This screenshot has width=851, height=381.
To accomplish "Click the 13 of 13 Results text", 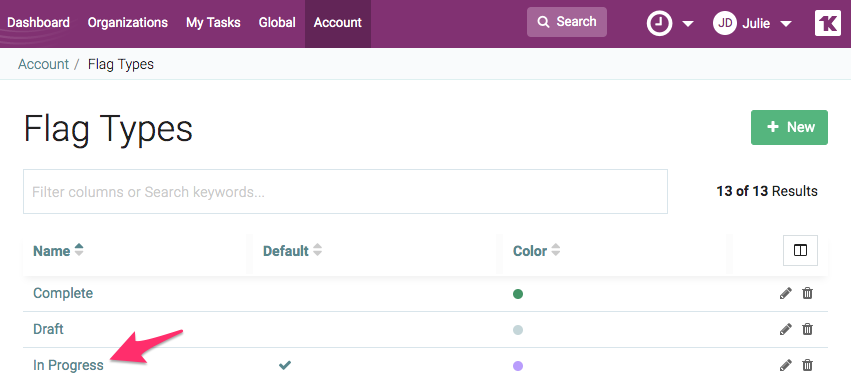I will pos(767,191).
